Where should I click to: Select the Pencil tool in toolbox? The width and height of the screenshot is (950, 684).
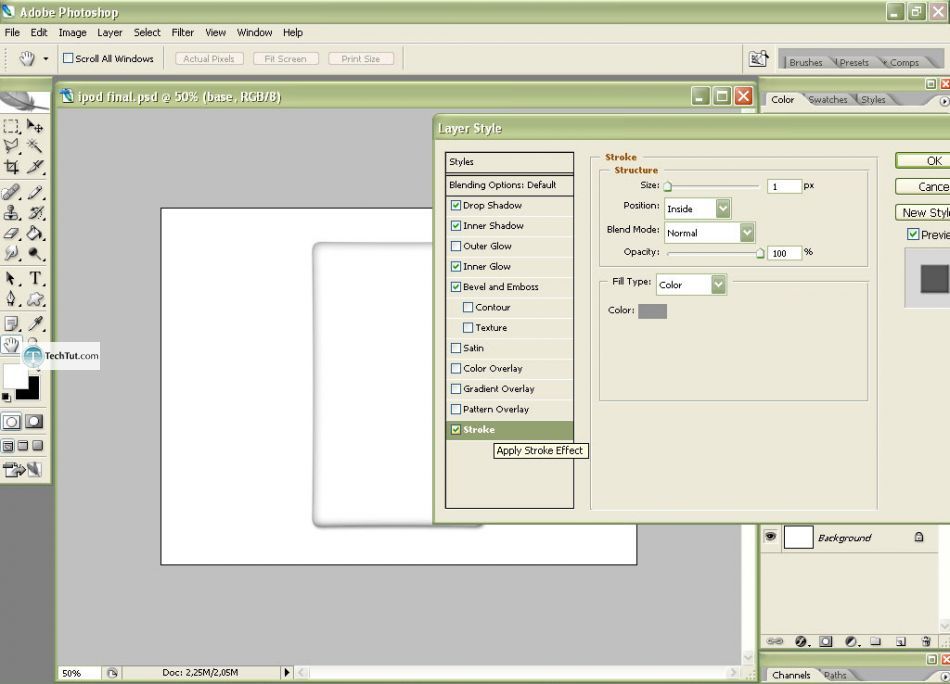tap(35, 193)
